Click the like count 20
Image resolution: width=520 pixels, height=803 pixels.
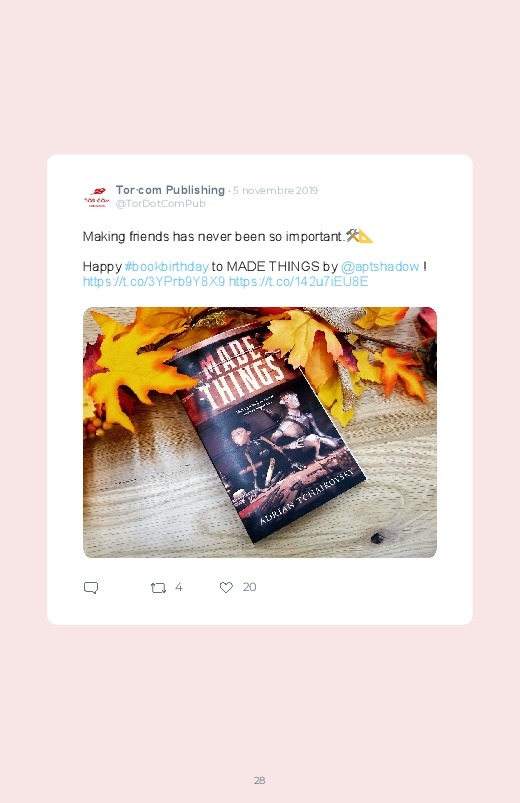pyautogui.click(x=249, y=587)
